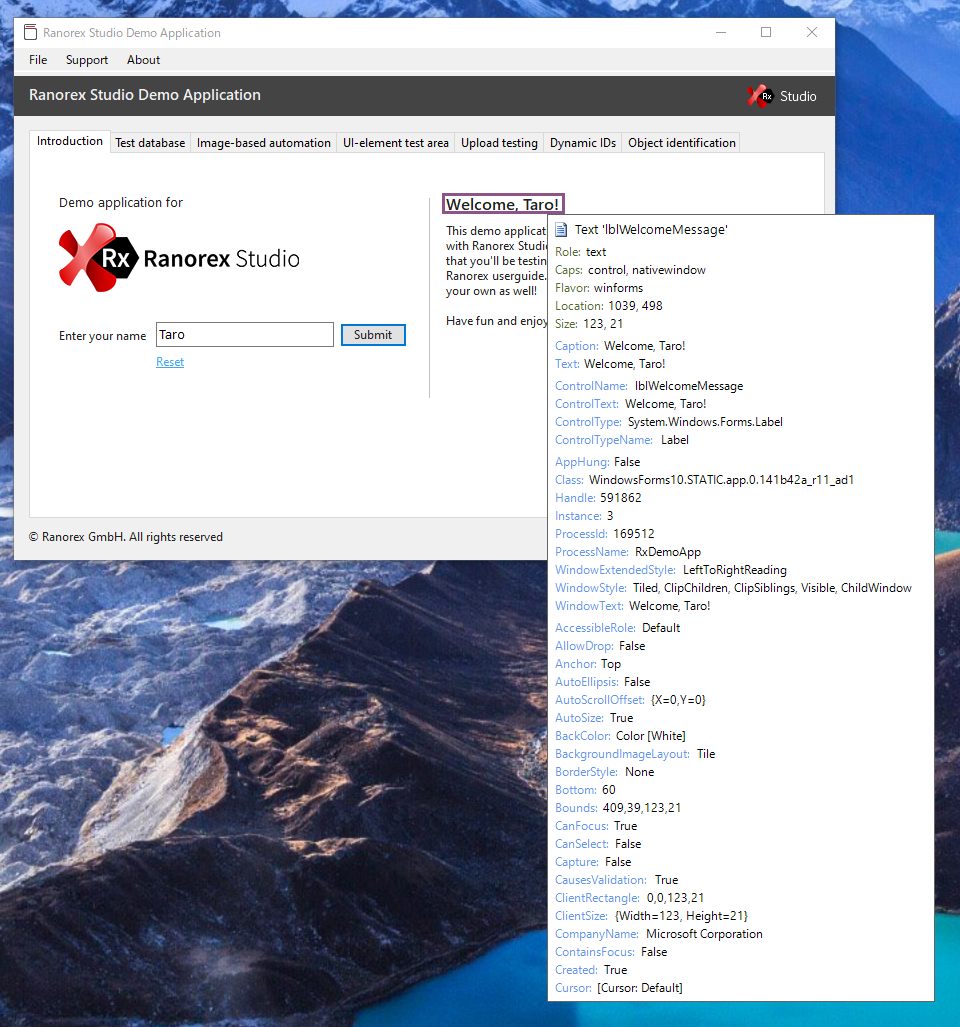Click the 'Bounds: 409,39,123,21' row

[618, 808]
